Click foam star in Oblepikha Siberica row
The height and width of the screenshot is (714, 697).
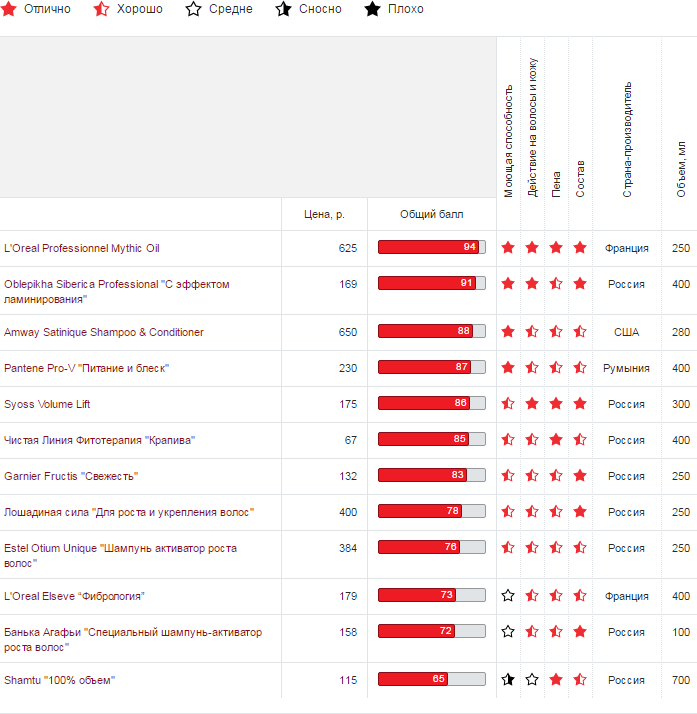tap(556, 284)
